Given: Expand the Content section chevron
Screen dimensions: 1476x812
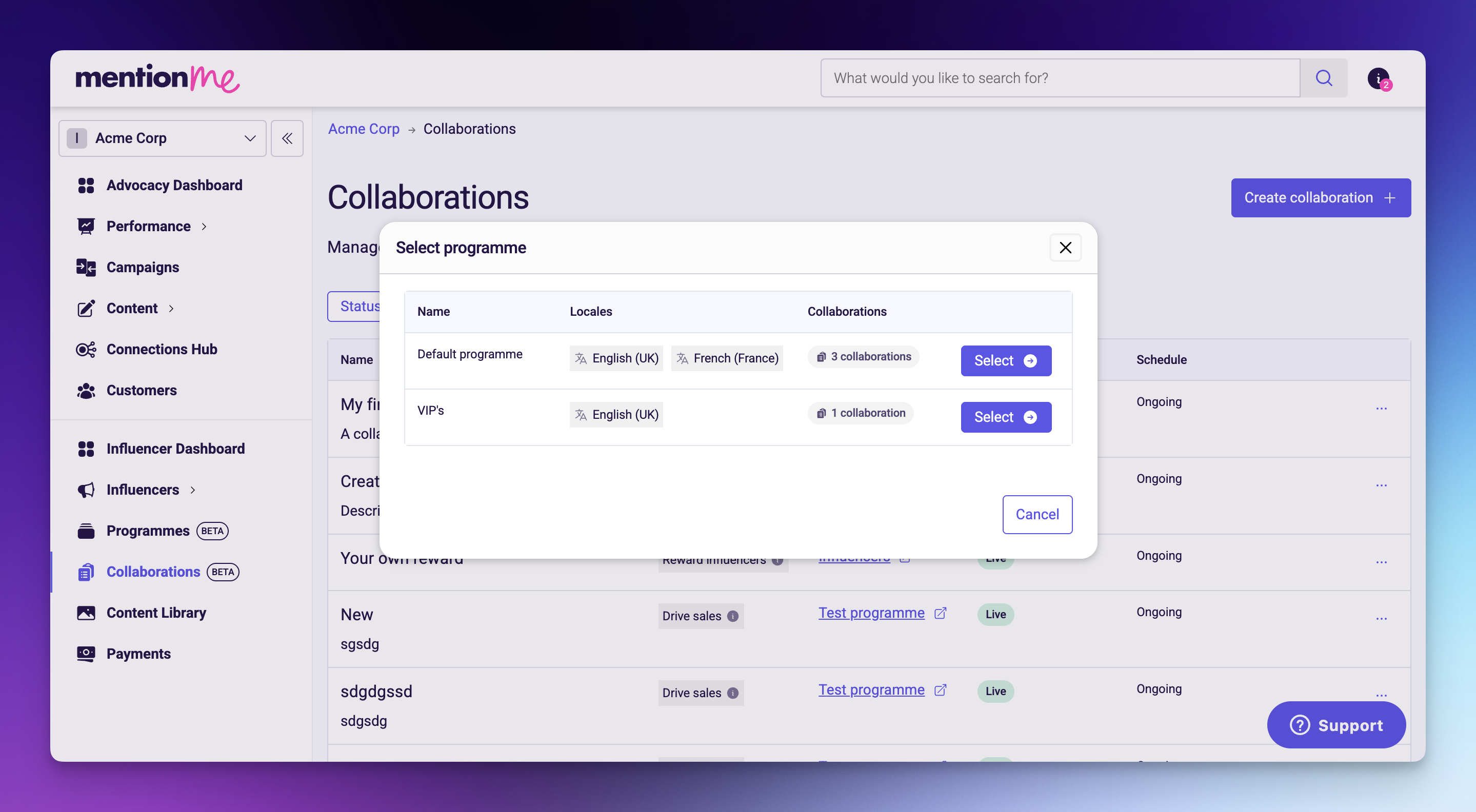Looking at the screenshot, I should pyautogui.click(x=171, y=308).
